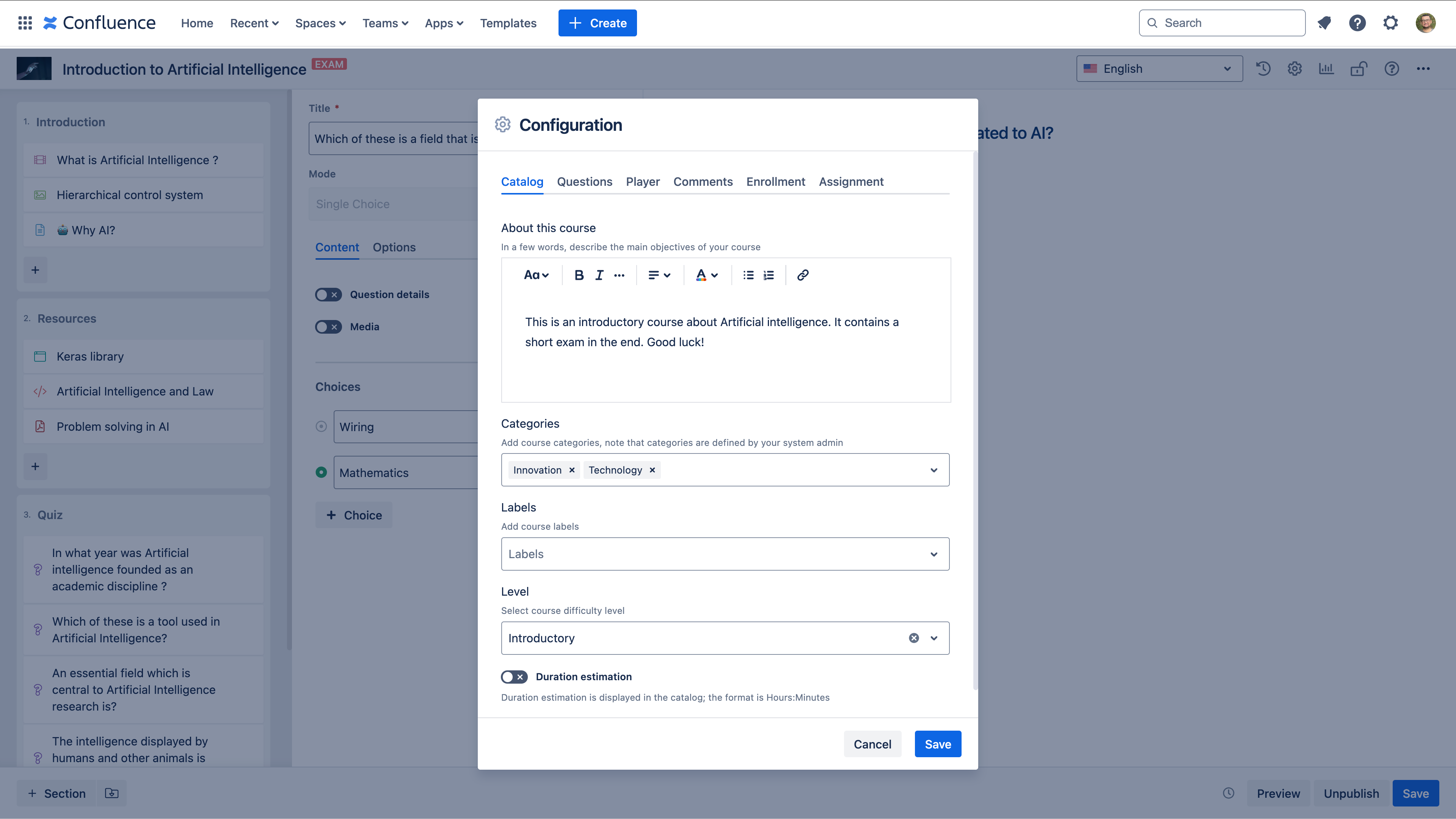Open the text alignment dropdown

click(659, 275)
